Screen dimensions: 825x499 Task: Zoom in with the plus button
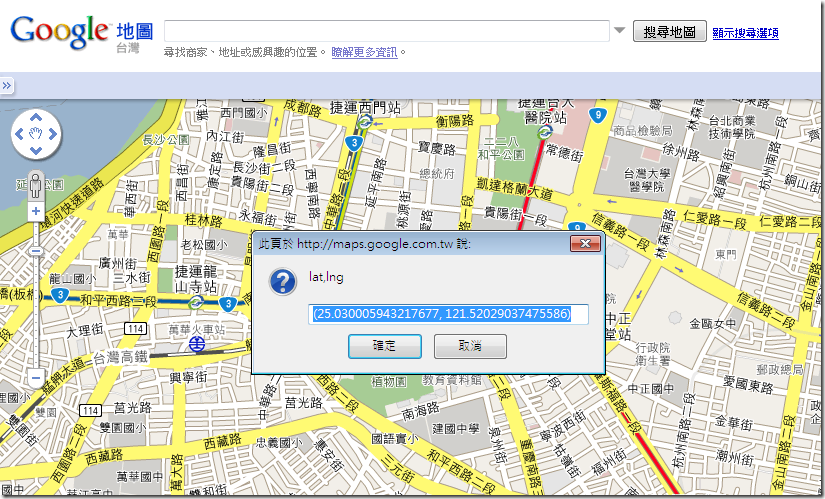point(36,212)
